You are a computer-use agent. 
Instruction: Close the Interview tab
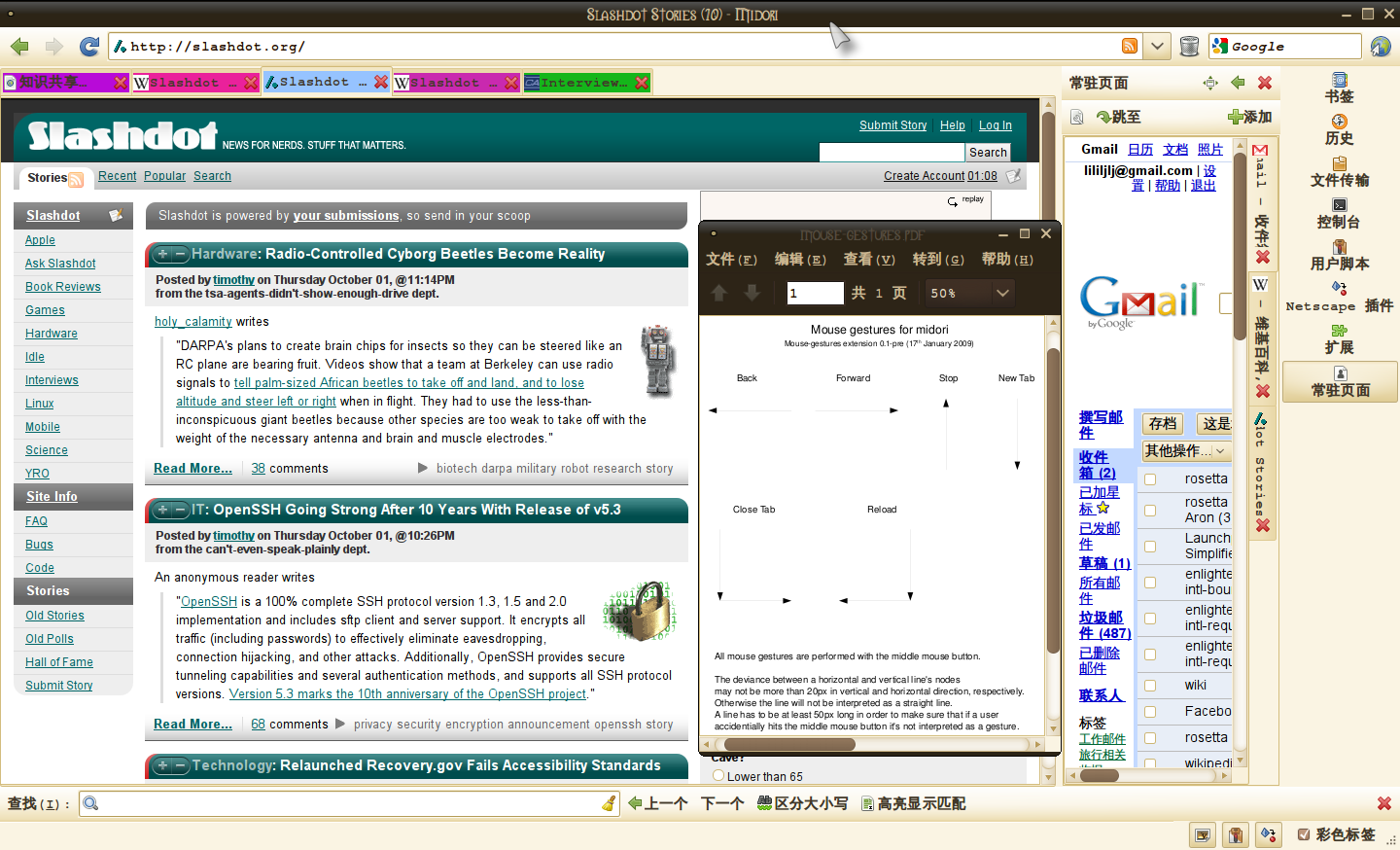[642, 83]
